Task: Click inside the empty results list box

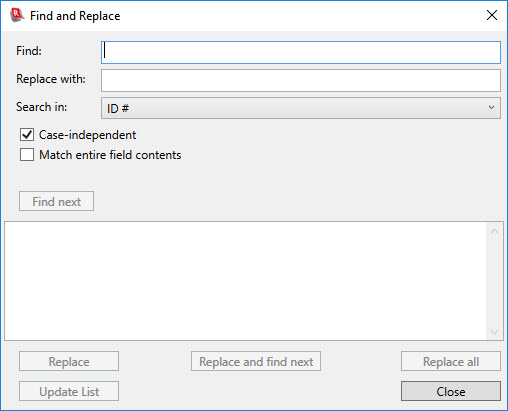Action: click(x=245, y=281)
